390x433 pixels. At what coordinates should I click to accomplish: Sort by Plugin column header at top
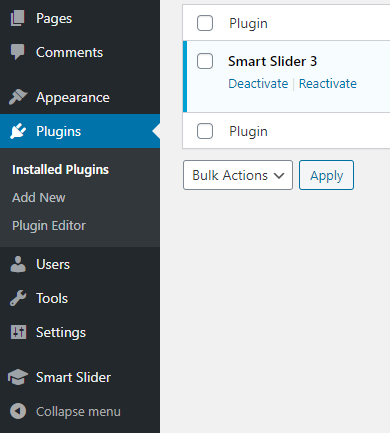point(248,23)
